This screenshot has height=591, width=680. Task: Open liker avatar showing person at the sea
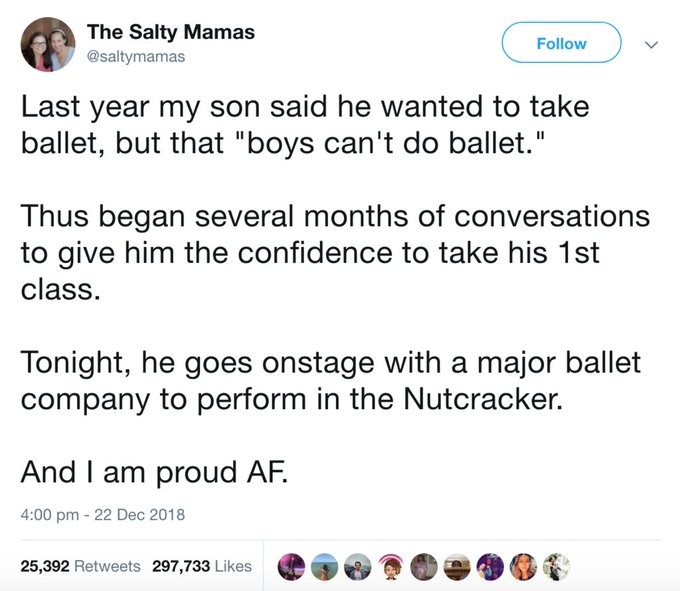pyautogui.click(x=324, y=567)
